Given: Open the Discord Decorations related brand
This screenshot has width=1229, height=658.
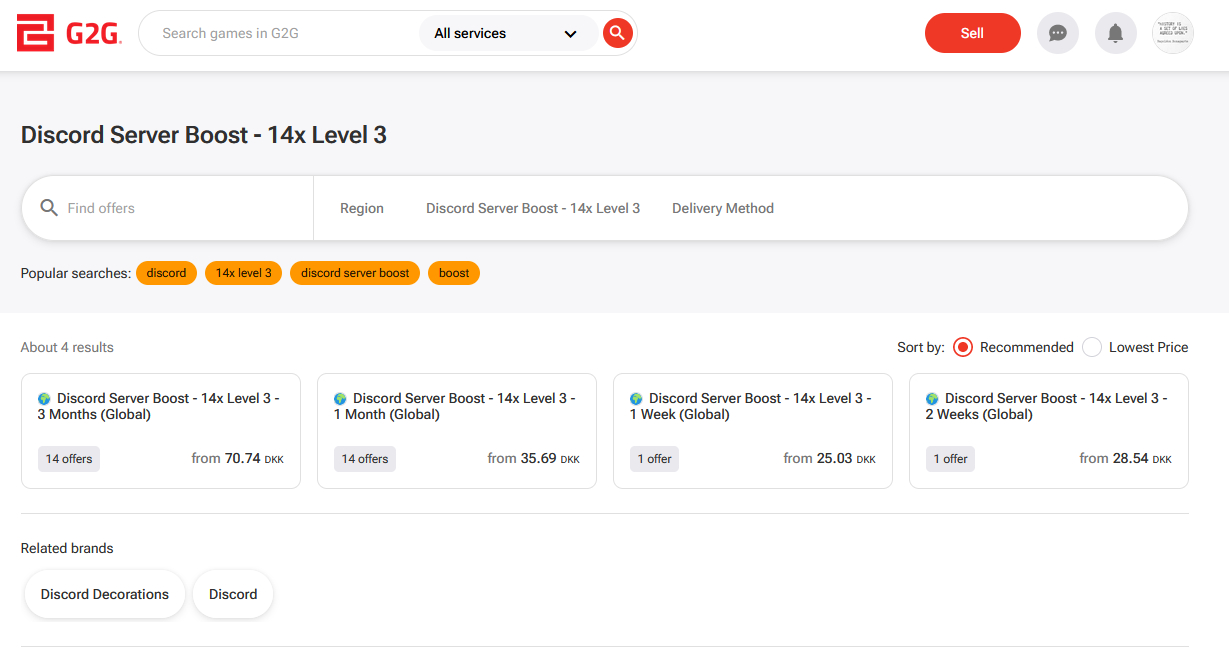Looking at the screenshot, I should [x=105, y=594].
